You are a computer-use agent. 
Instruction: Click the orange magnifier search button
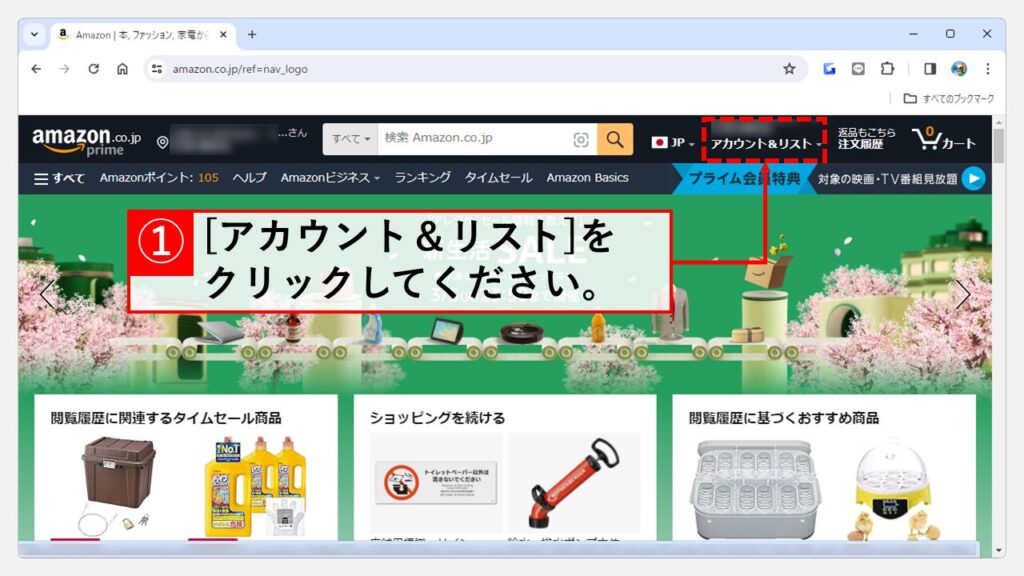pyautogui.click(x=615, y=139)
